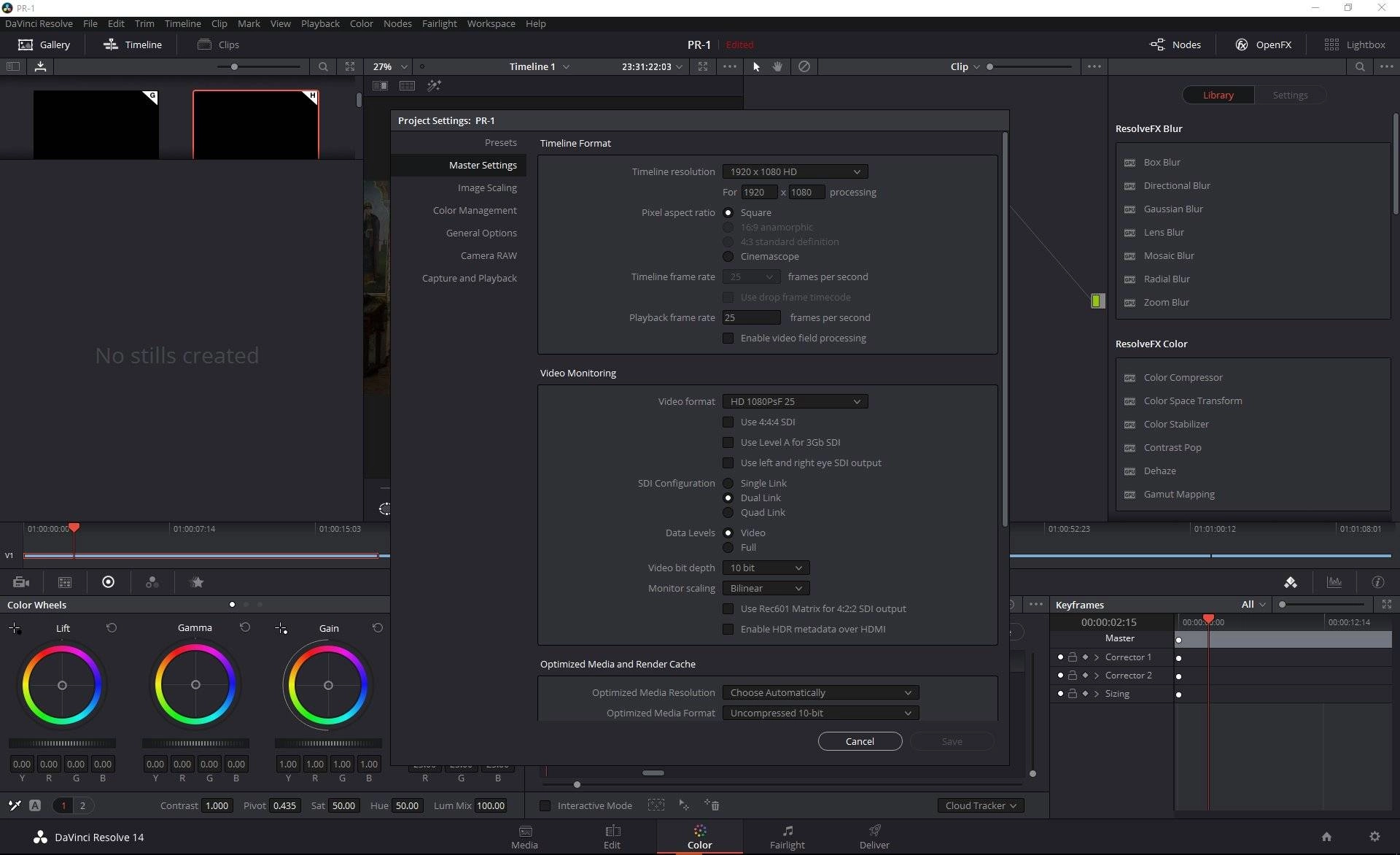Click the project manager home icon
Viewport: 1400px width, 855px height.
tap(1326, 837)
